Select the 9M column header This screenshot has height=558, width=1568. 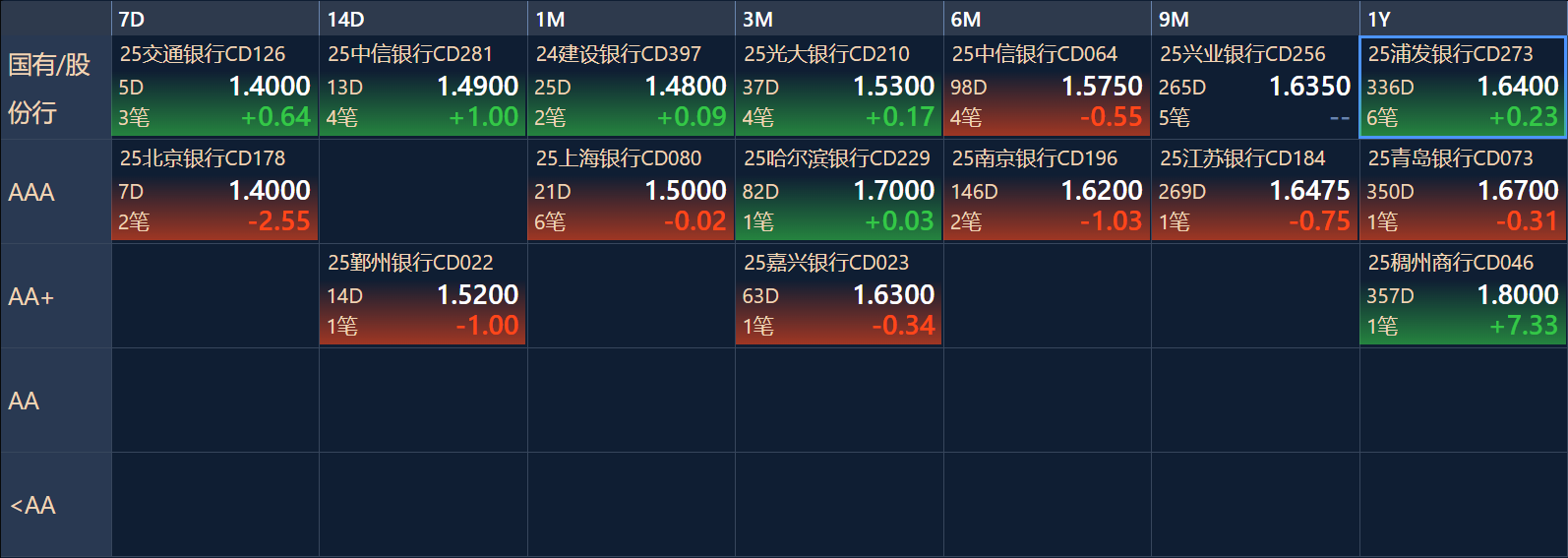click(1255, 19)
